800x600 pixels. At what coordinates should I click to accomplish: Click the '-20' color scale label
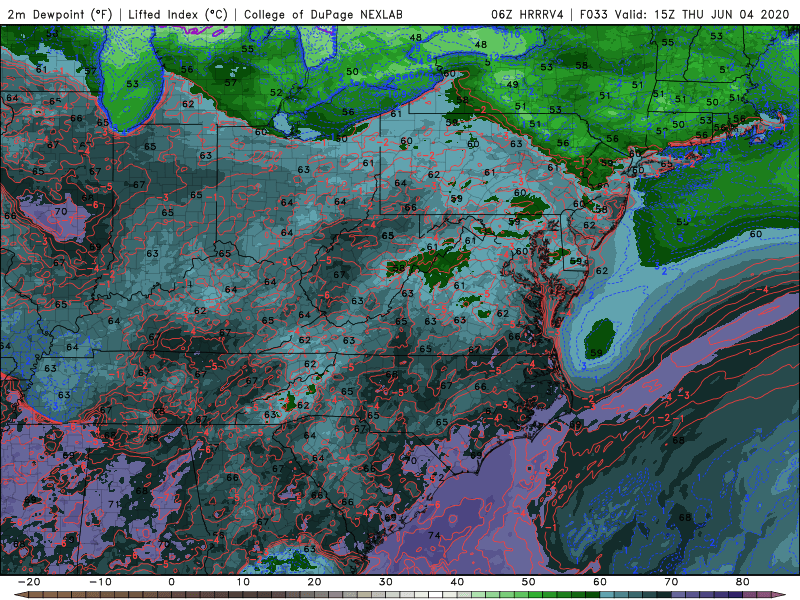(x=29, y=582)
